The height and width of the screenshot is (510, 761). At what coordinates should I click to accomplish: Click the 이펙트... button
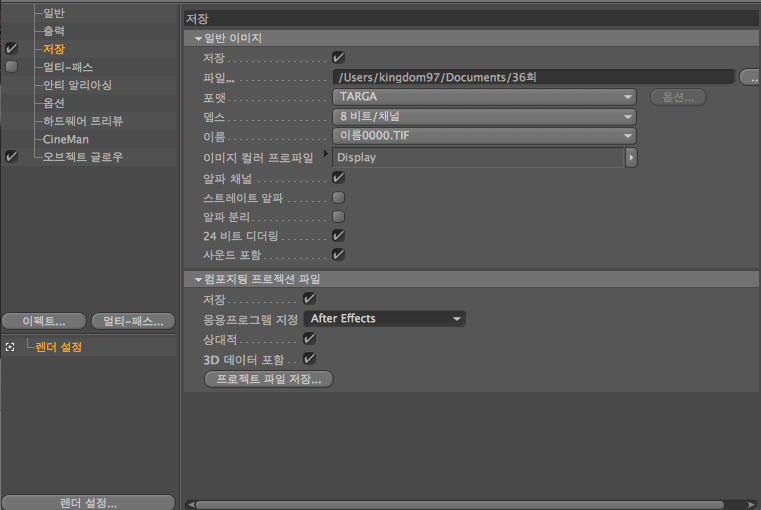coord(43,322)
